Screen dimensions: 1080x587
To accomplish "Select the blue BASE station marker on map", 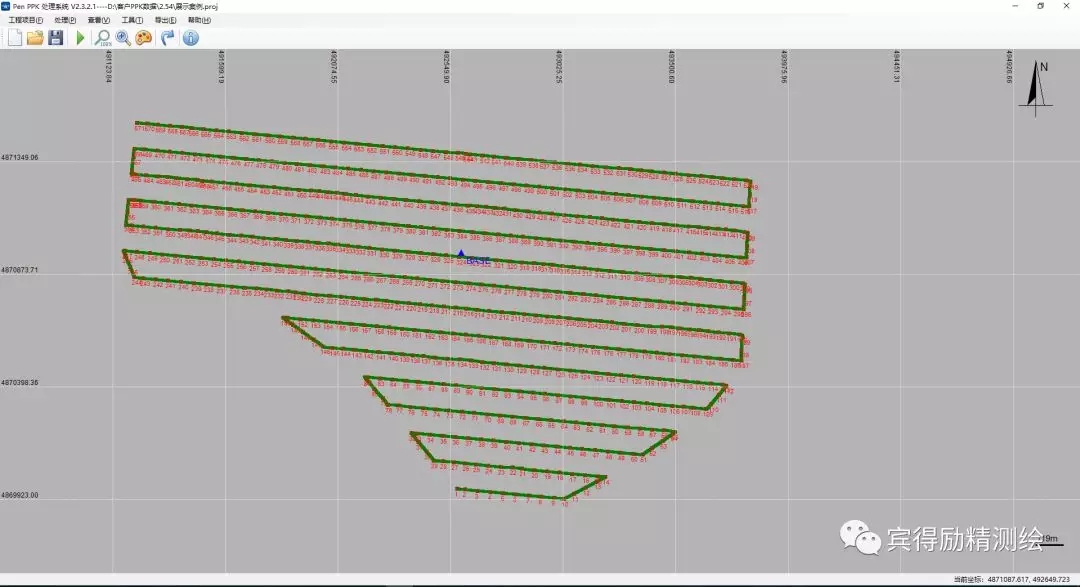I will pyautogui.click(x=460, y=255).
